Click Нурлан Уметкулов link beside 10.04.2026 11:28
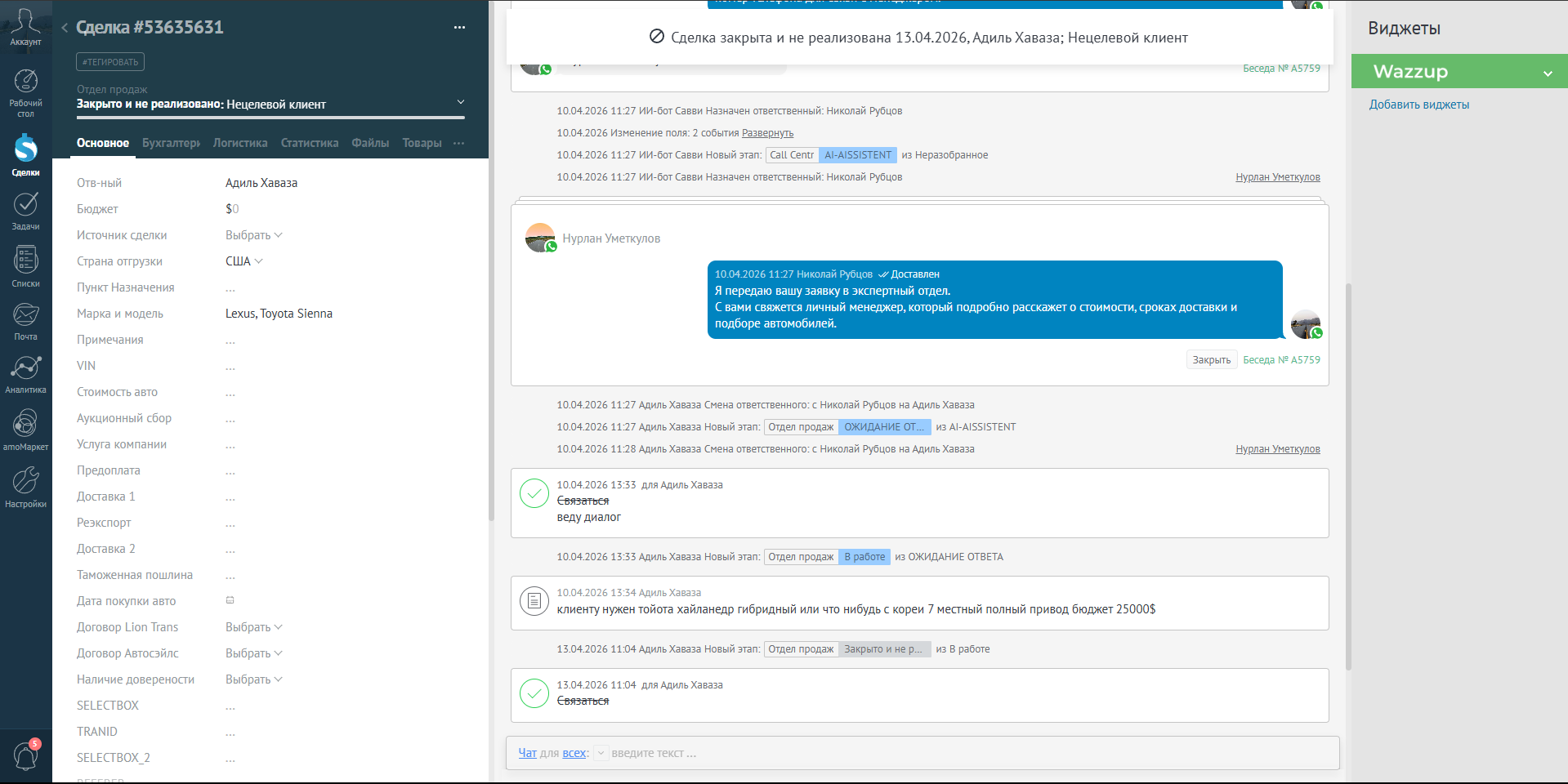This screenshot has height=784, width=1568. coord(1277,449)
